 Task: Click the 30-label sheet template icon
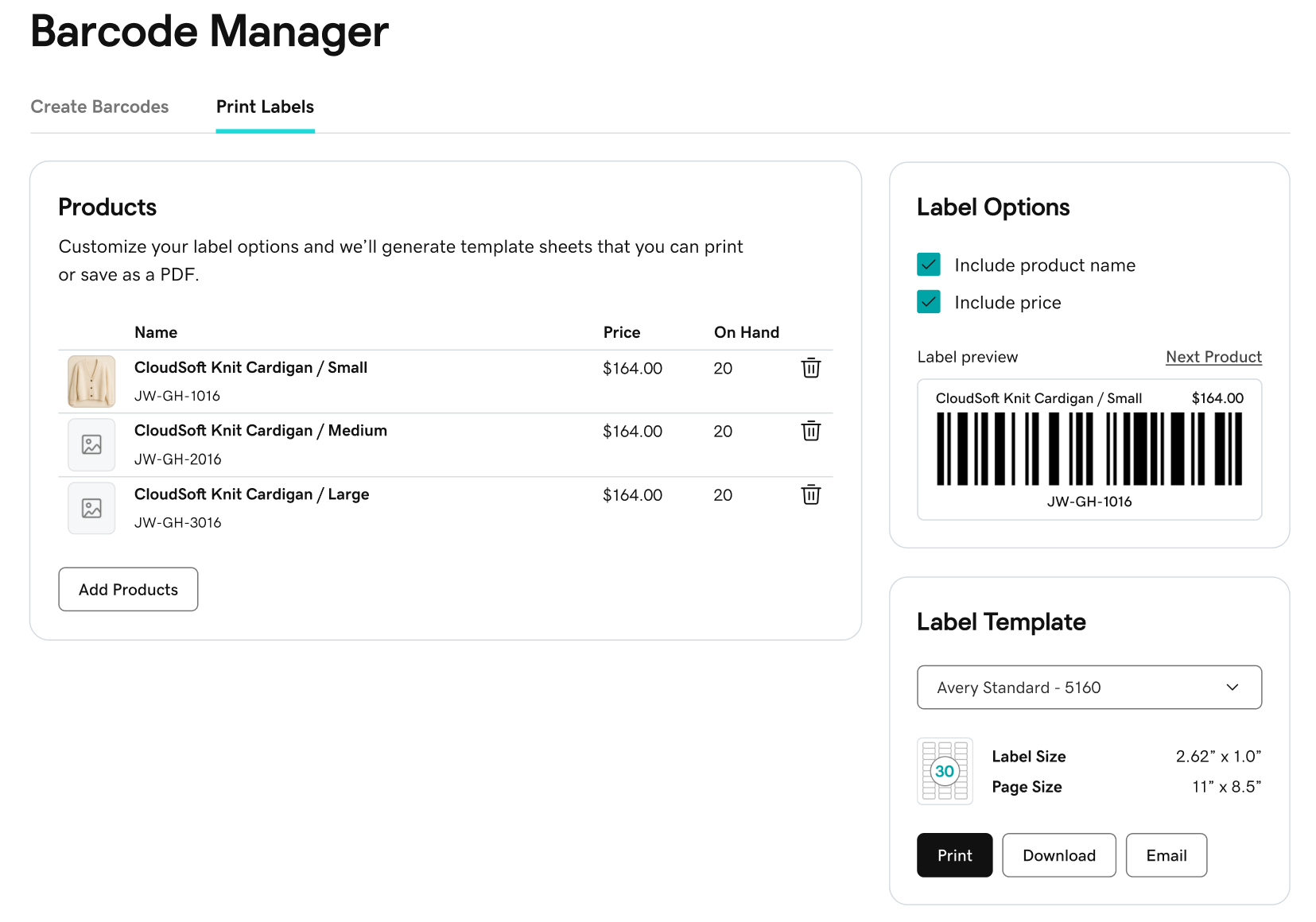(945, 771)
